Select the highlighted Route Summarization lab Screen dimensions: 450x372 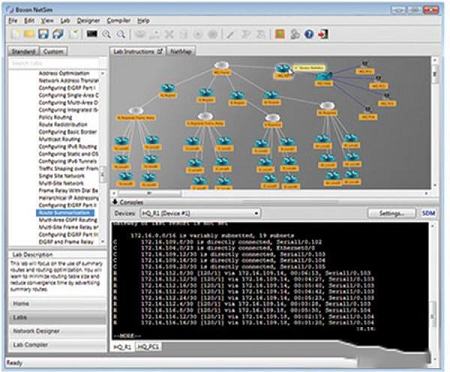[65, 213]
